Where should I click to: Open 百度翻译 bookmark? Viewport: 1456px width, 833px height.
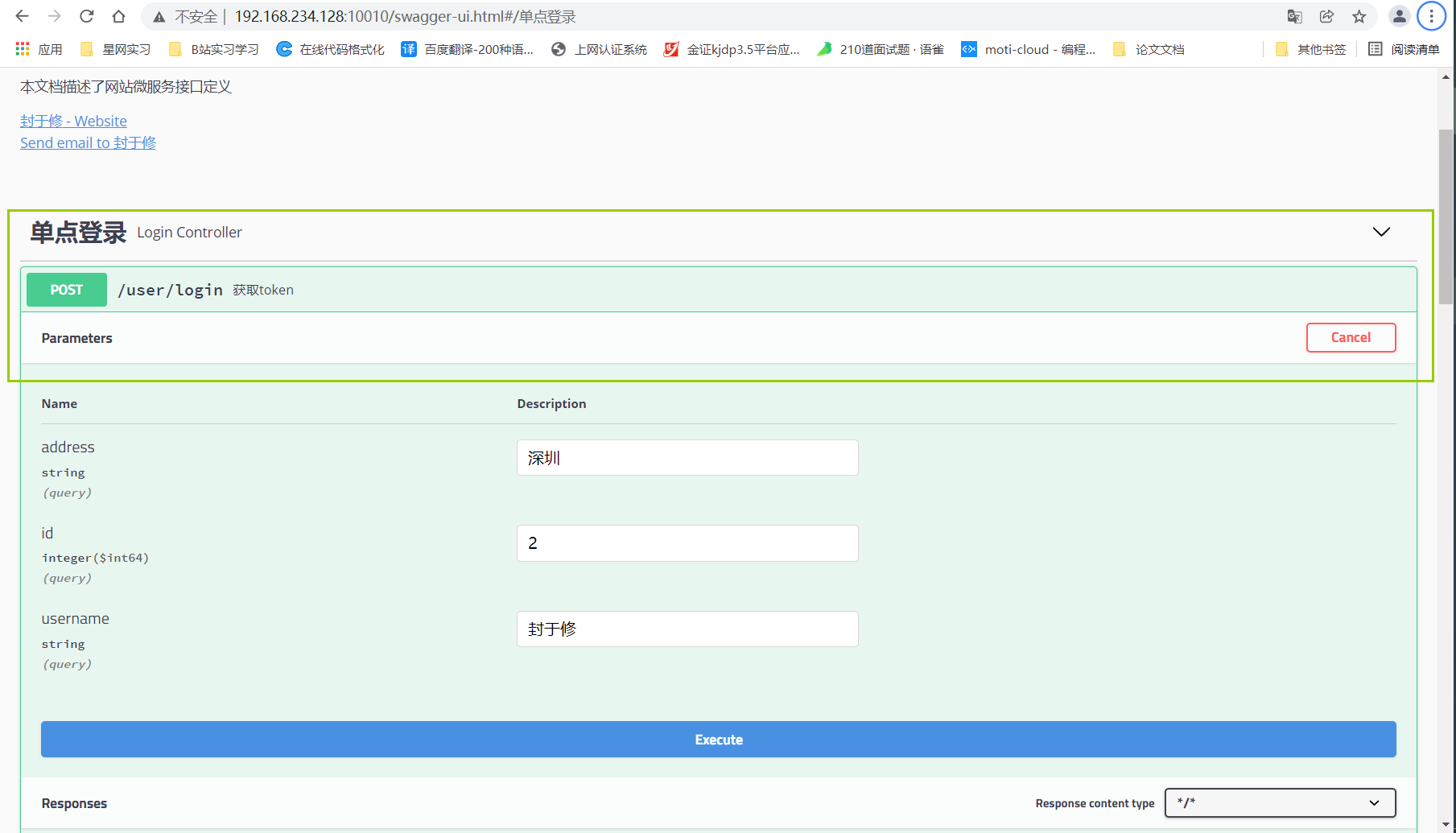click(x=467, y=49)
